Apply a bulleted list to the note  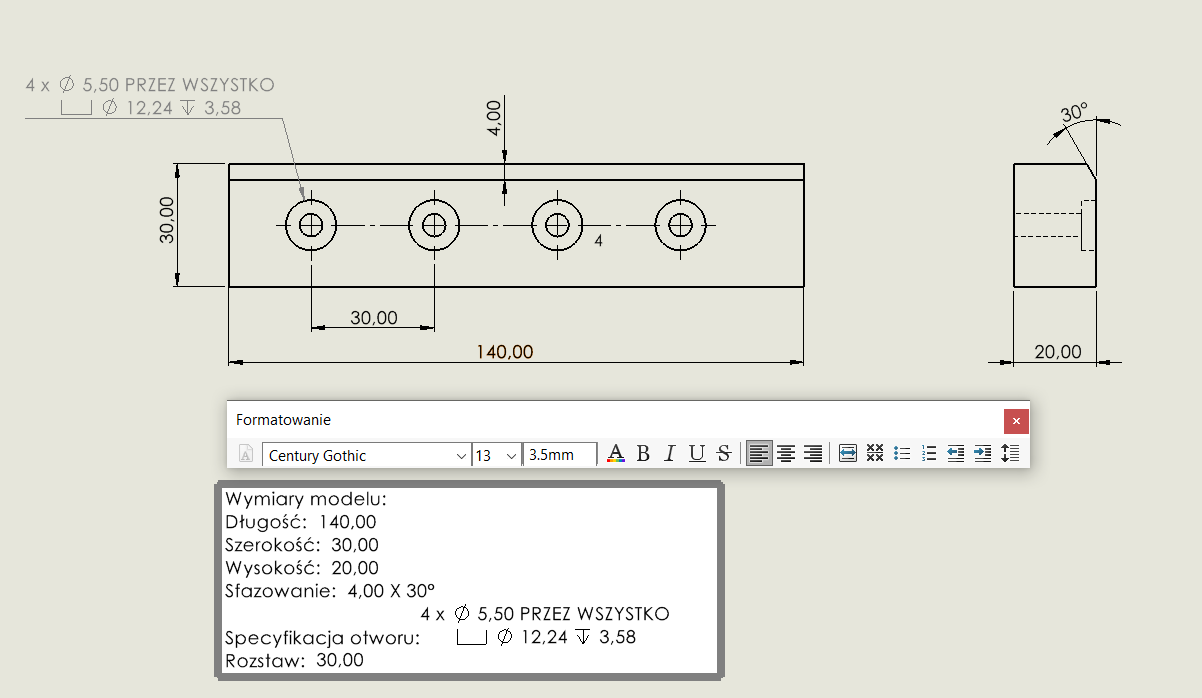pyautogui.click(x=902, y=454)
